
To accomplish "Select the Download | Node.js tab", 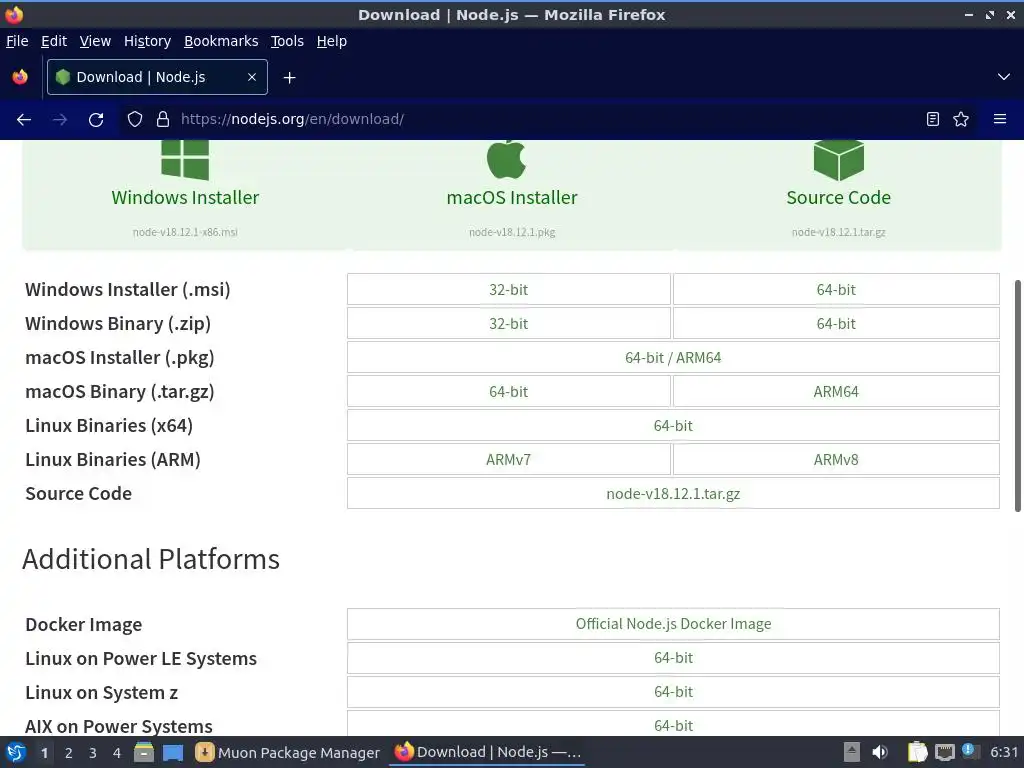I will 157,77.
